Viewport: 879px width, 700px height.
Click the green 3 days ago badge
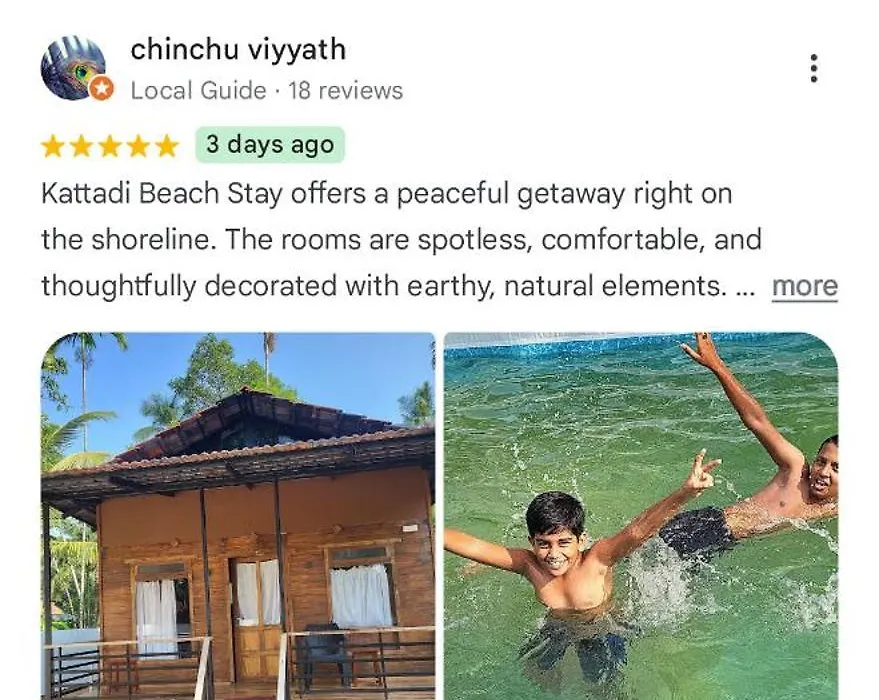pos(270,145)
